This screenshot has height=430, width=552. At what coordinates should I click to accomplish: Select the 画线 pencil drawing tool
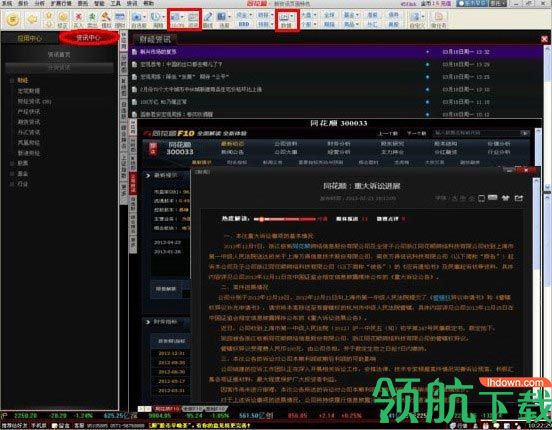[x=208, y=20]
